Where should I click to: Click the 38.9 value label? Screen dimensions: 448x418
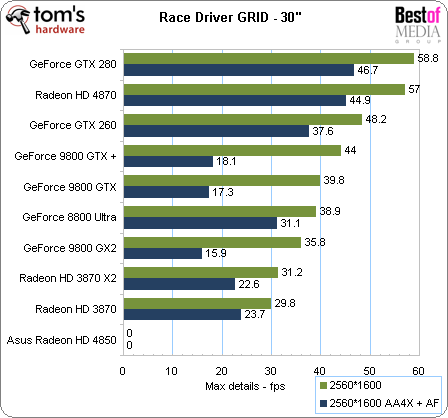pos(330,211)
